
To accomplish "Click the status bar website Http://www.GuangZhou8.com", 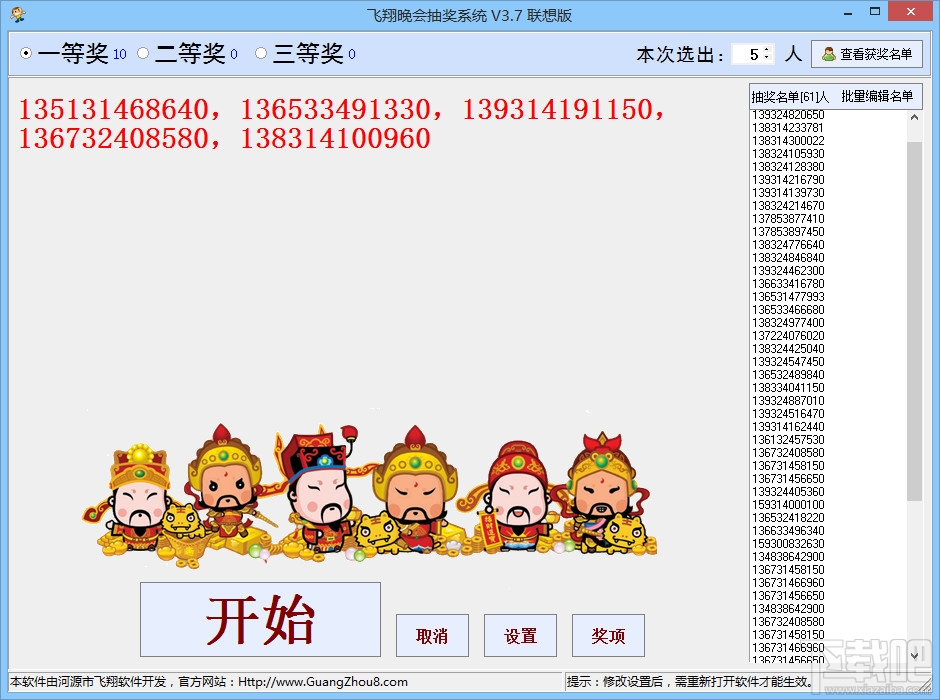I will pos(323,681).
